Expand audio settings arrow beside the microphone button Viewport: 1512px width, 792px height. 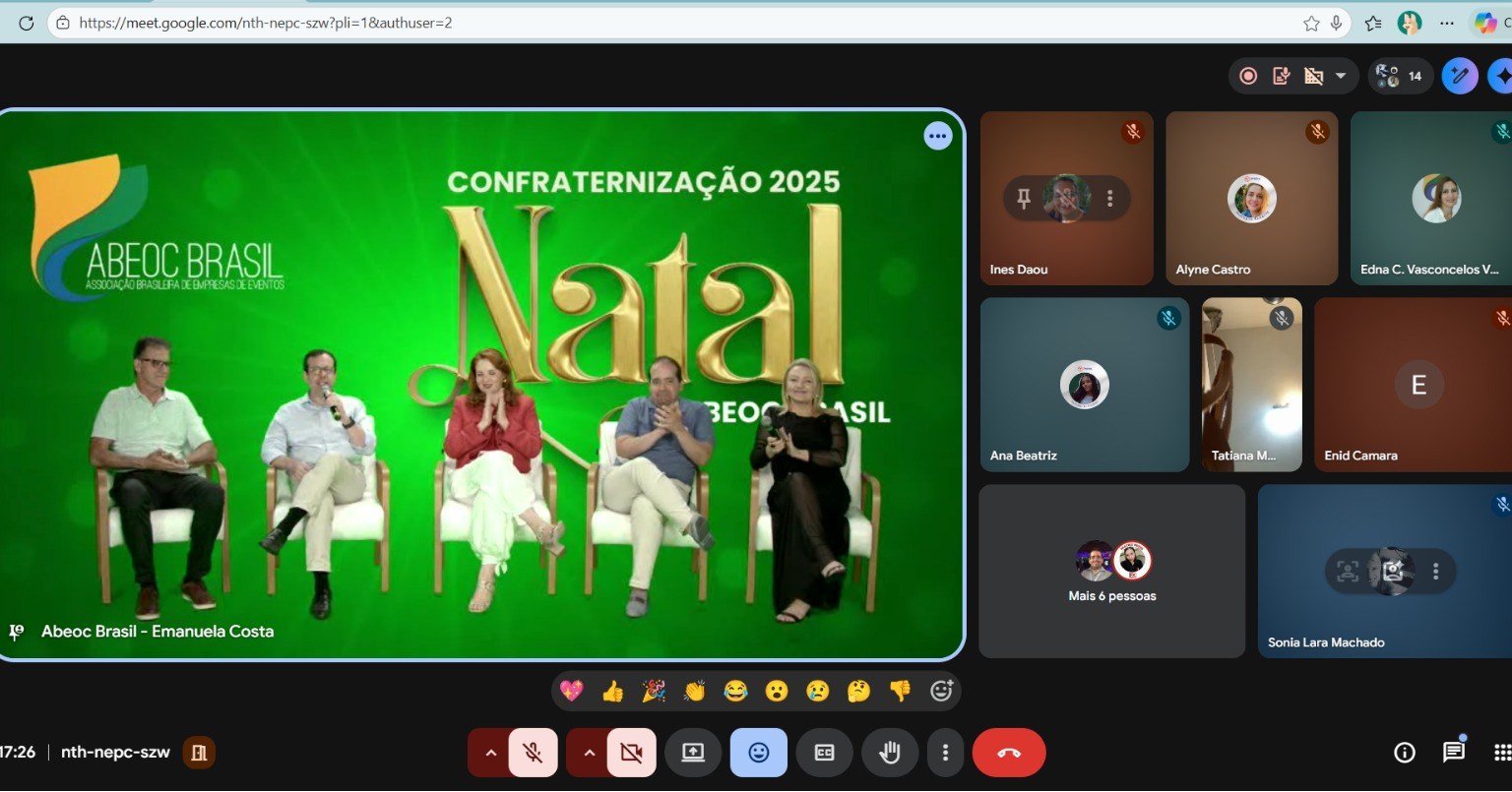pyautogui.click(x=489, y=753)
